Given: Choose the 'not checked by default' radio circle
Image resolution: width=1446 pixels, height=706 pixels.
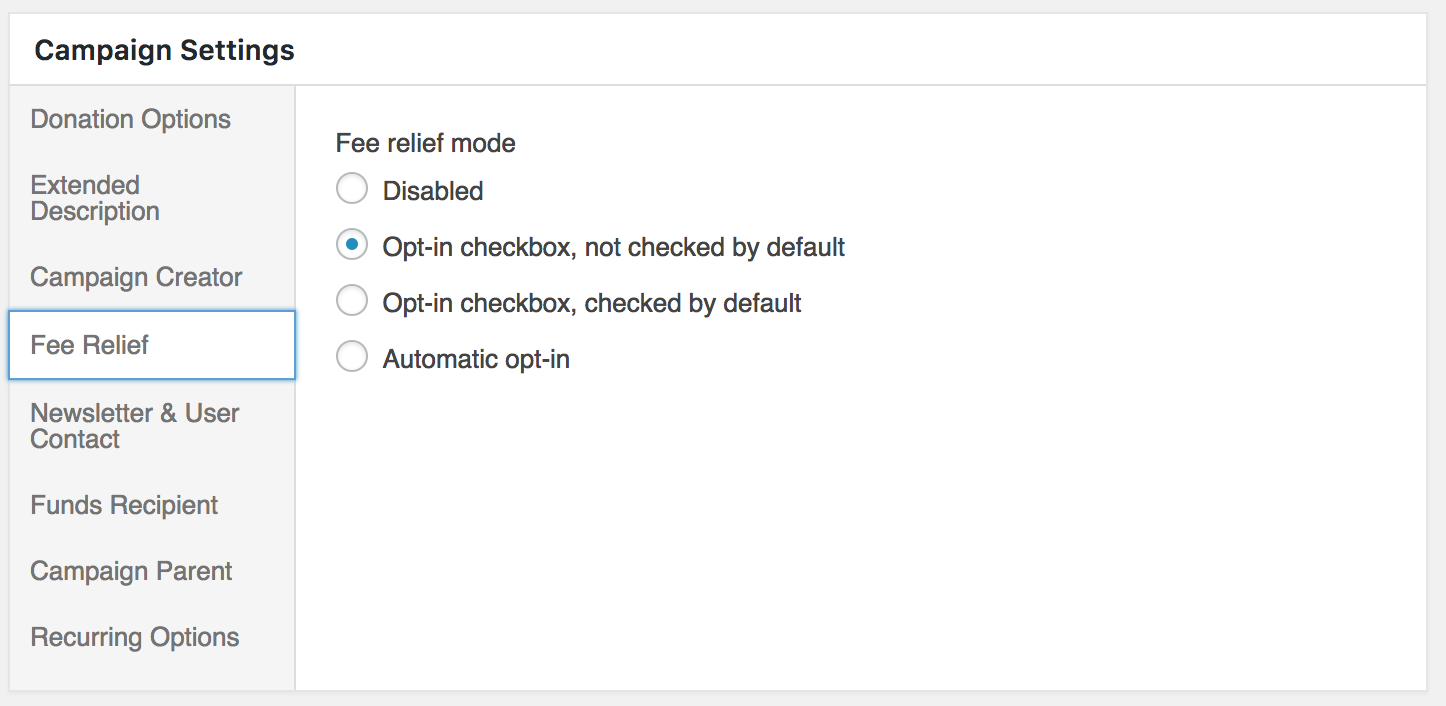Looking at the screenshot, I should [x=352, y=245].
